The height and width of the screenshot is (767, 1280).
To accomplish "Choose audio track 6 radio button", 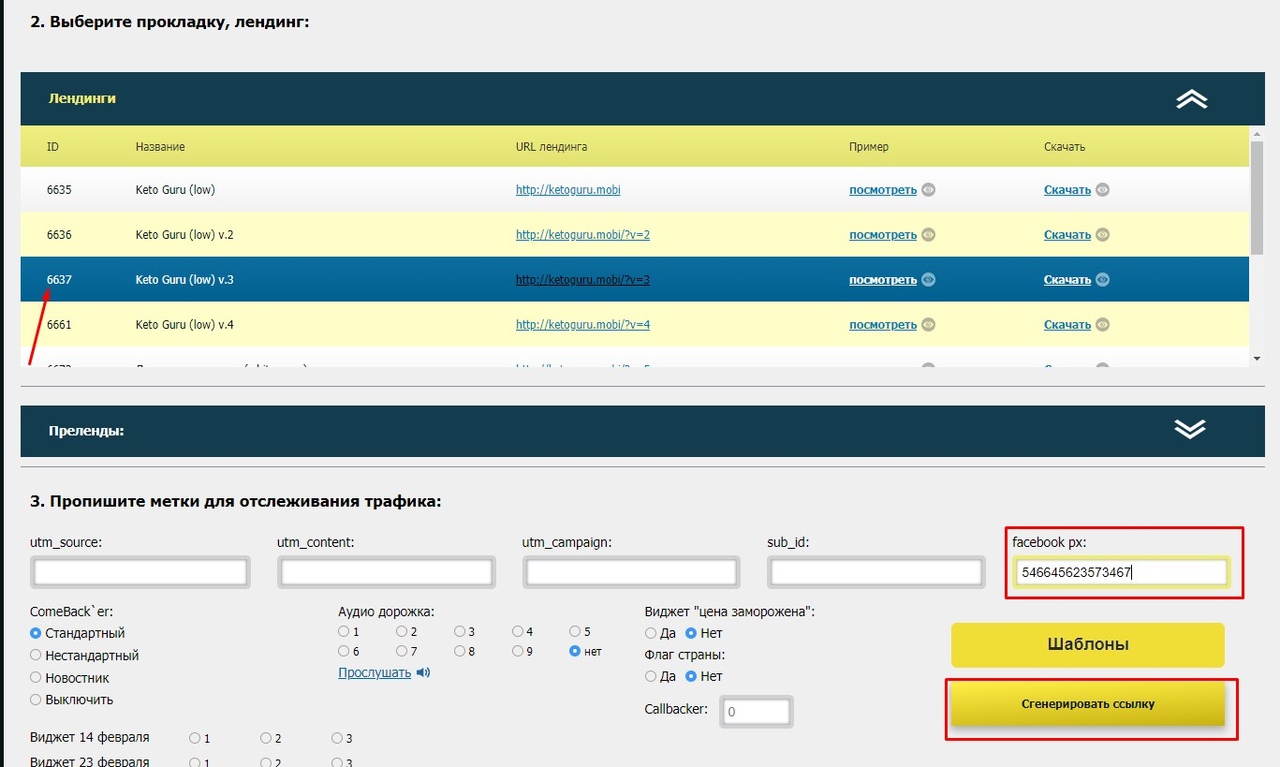I will tap(344, 651).
